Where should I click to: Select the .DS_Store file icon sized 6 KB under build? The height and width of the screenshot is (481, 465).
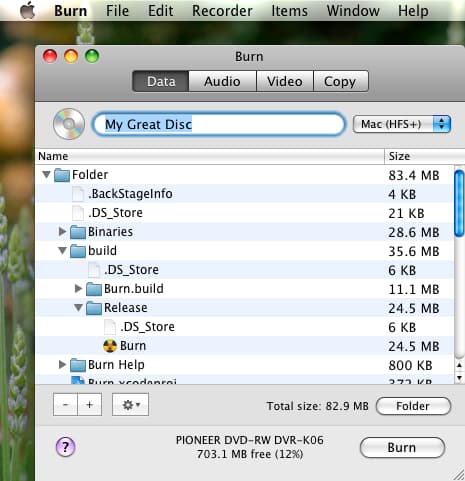coord(94,270)
